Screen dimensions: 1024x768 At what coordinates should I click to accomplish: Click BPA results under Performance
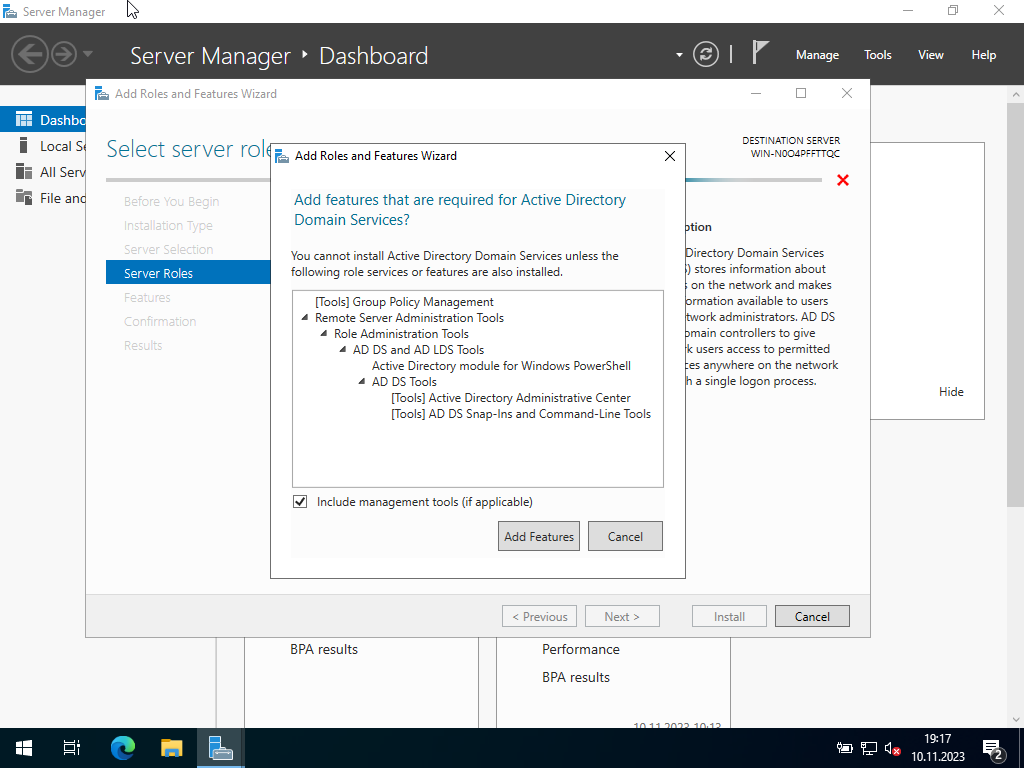pos(576,677)
